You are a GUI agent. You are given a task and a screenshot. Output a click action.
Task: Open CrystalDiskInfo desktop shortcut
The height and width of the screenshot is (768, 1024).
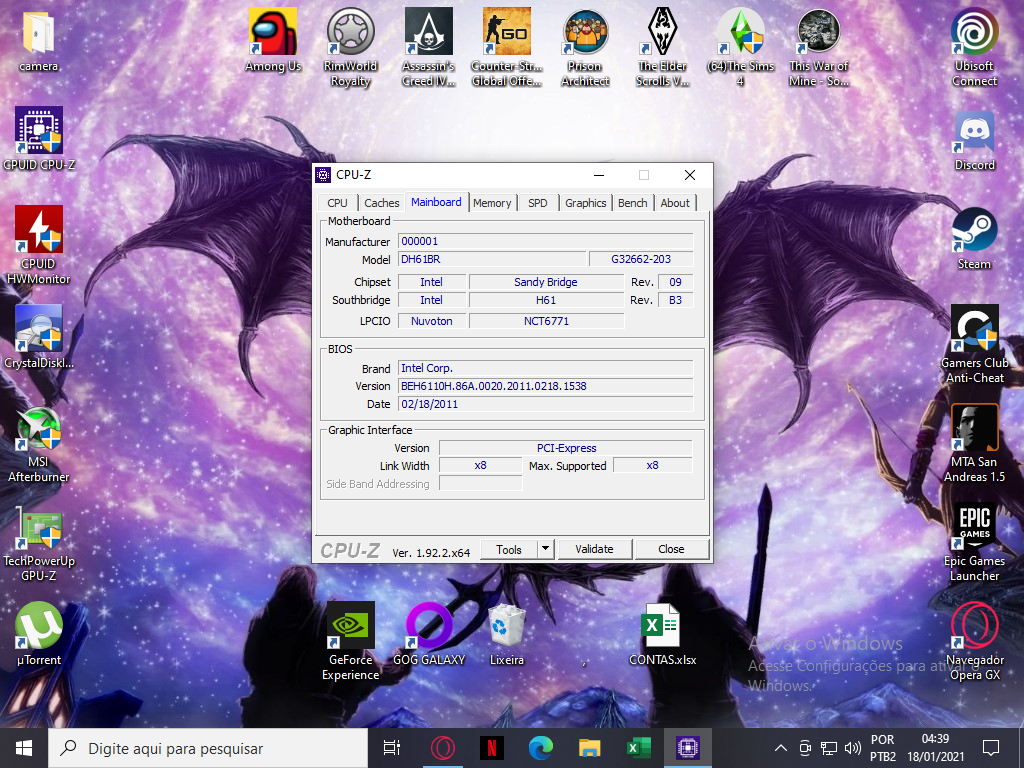pyautogui.click(x=39, y=338)
